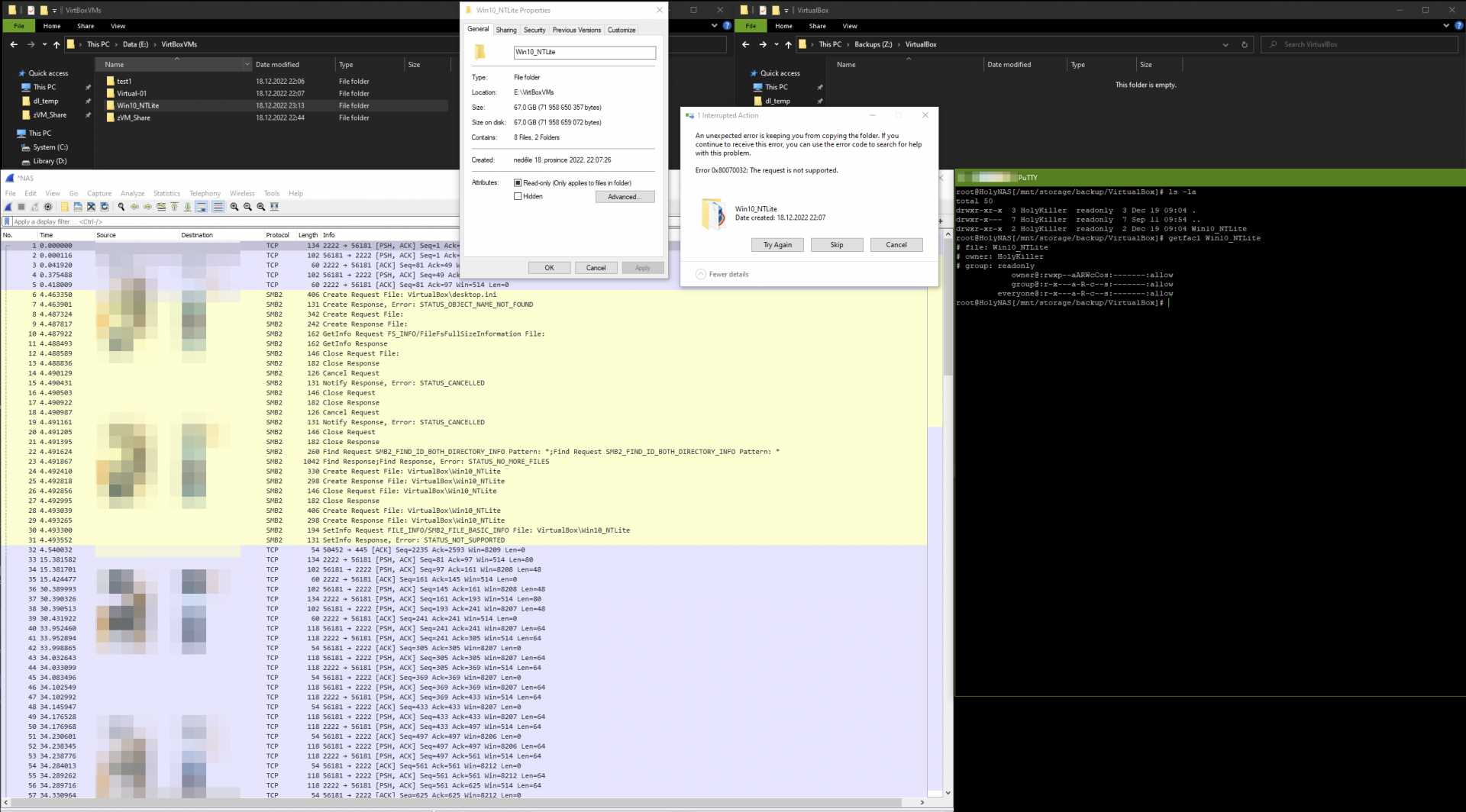Open View ribbon tab in VirtualBox Explorer
The height and width of the screenshot is (812, 1466).
pyautogui.click(x=850, y=26)
